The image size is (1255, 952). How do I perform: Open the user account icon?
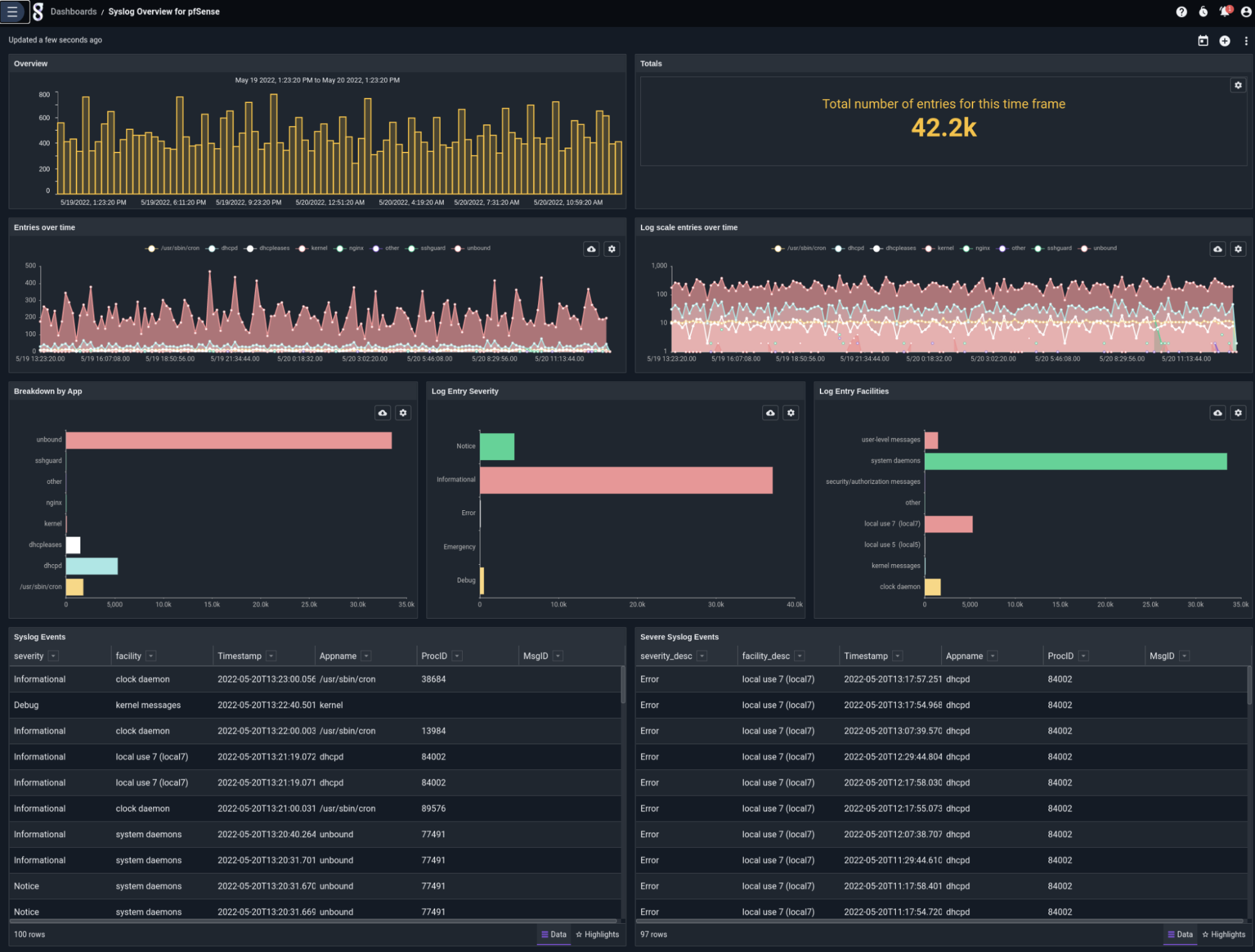coord(1246,12)
